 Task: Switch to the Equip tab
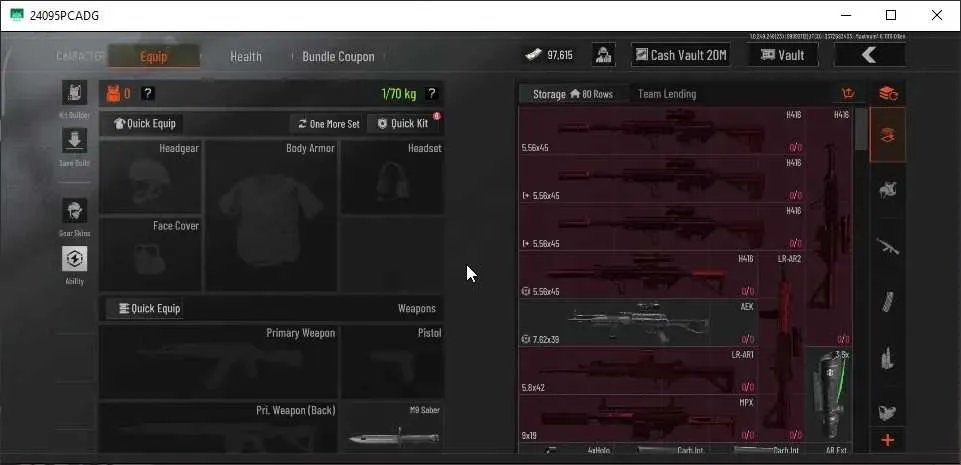pos(153,56)
